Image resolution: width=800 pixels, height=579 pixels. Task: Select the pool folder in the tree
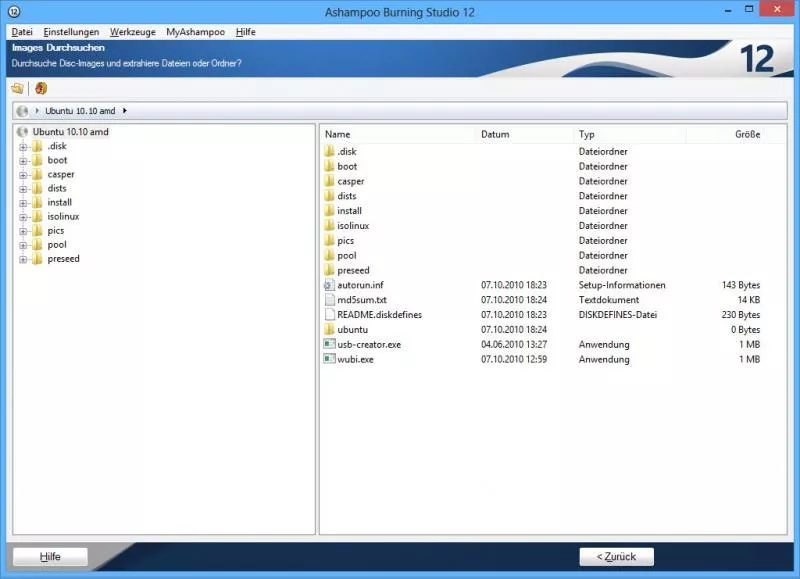pos(57,245)
